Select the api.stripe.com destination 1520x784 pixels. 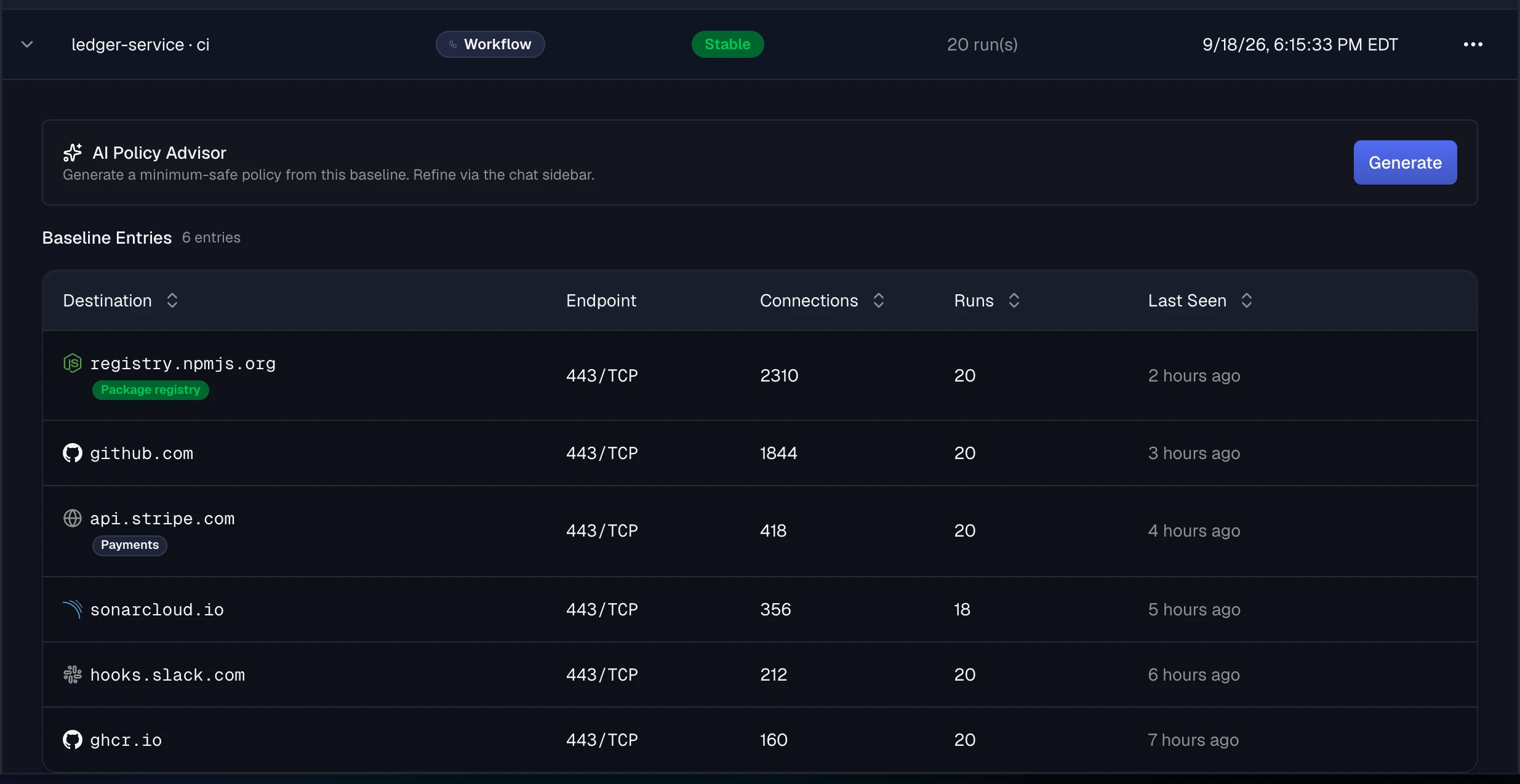click(162, 519)
